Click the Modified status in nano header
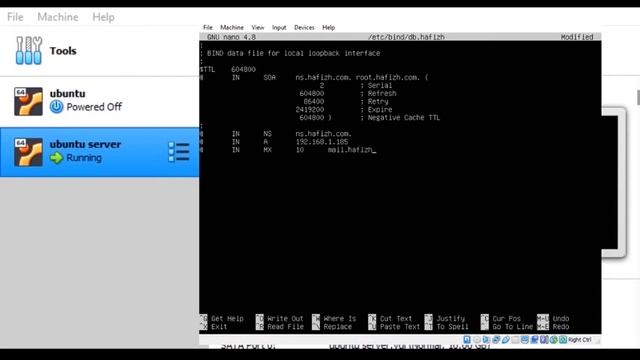 point(577,37)
